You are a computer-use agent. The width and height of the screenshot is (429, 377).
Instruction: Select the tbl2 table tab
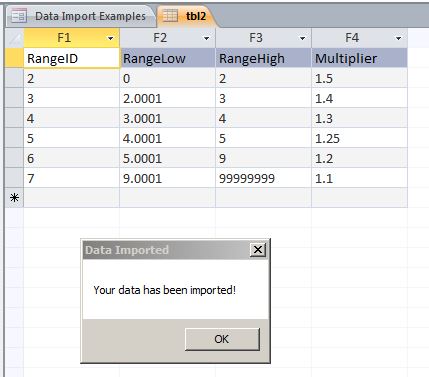[187, 16]
